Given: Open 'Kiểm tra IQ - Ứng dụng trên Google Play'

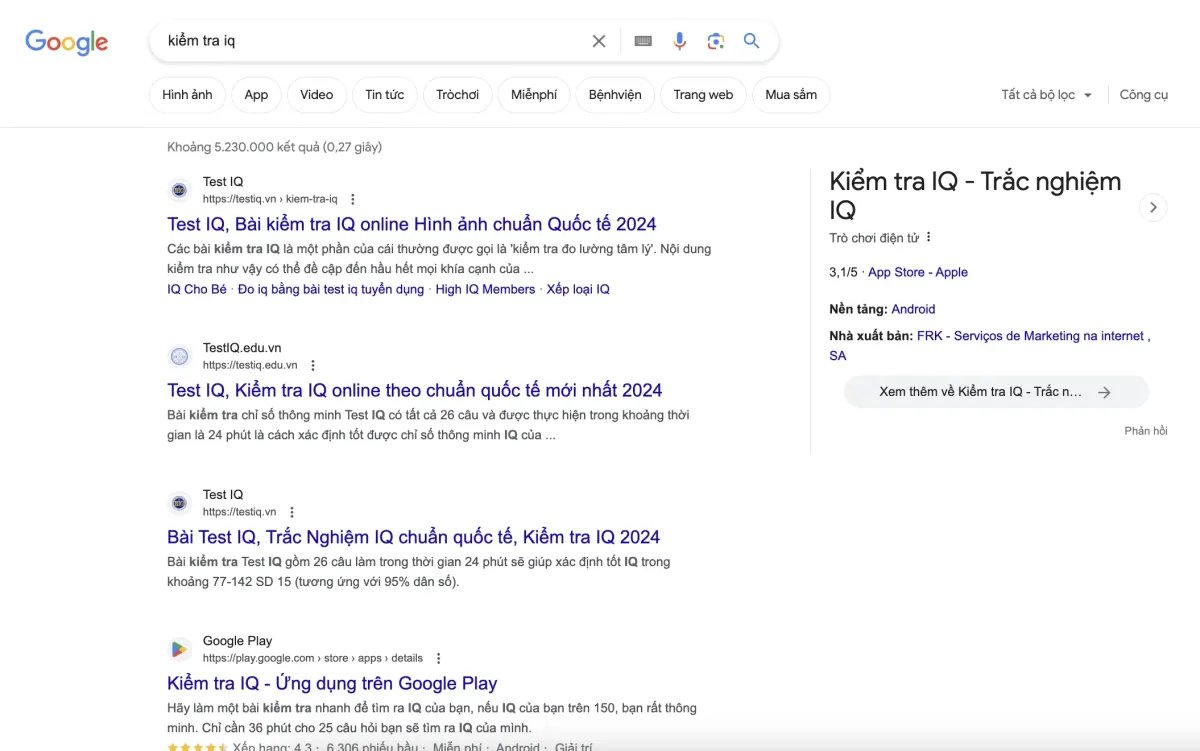Looking at the screenshot, I should (332, 684).
